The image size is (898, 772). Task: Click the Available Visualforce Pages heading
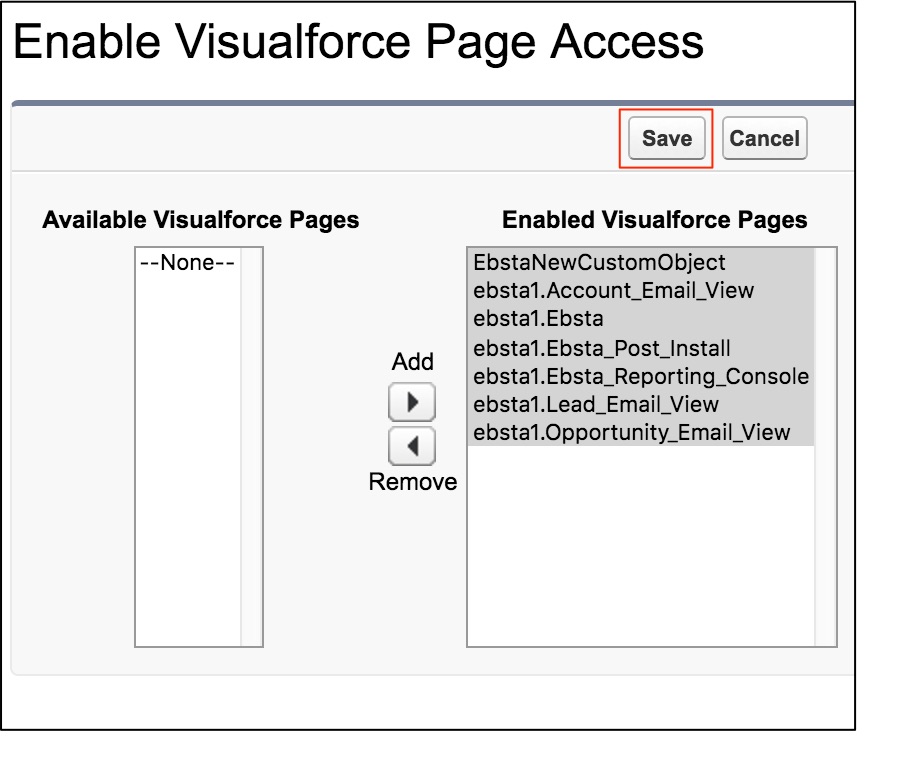[x=200, y=220]
